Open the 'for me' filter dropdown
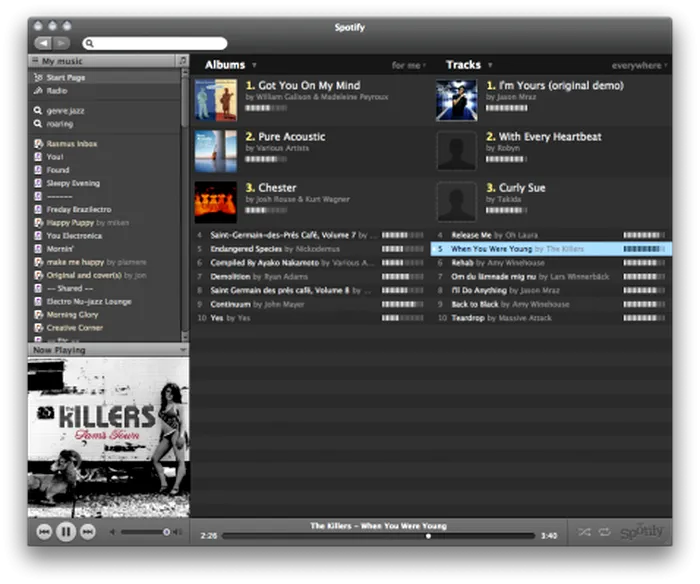This screenshot has height=584, width=700. pos(408,65)
